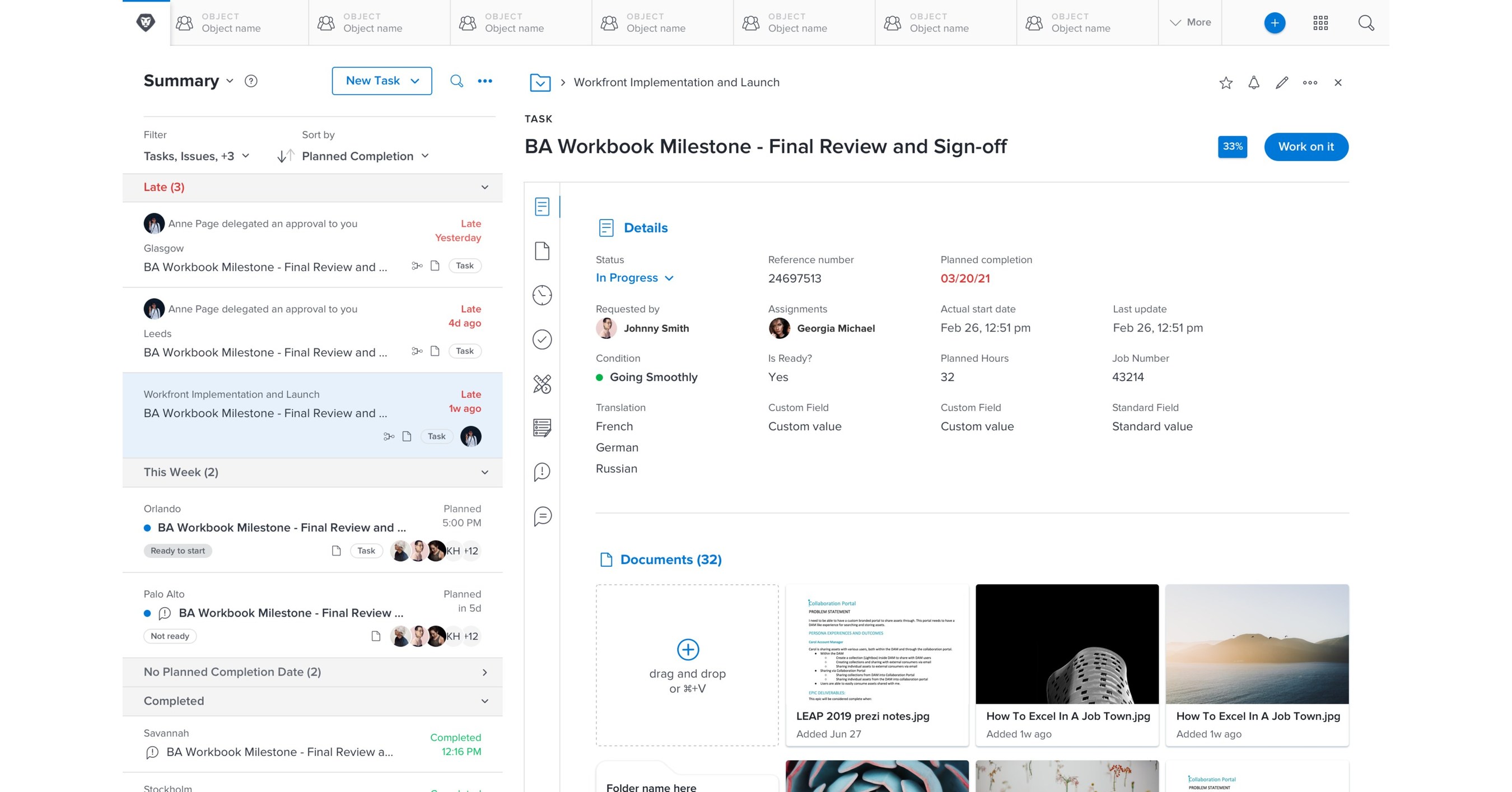Expand No Planned Completion Date (2) group

(485, 672)
